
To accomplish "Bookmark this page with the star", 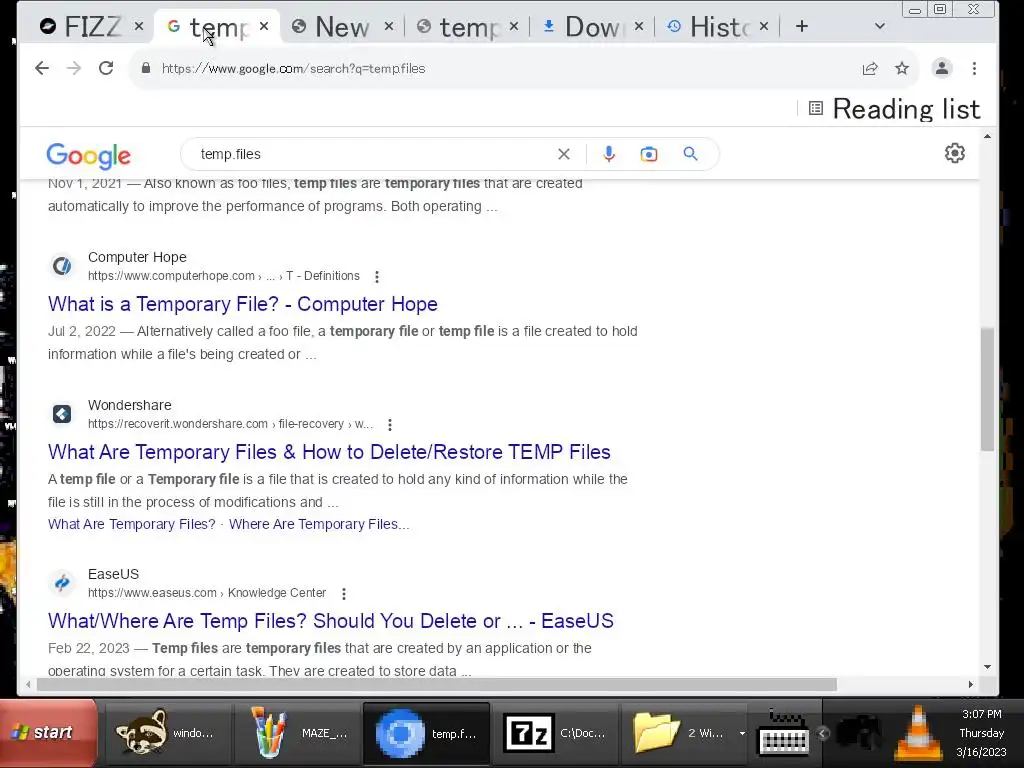I will 902,68.
